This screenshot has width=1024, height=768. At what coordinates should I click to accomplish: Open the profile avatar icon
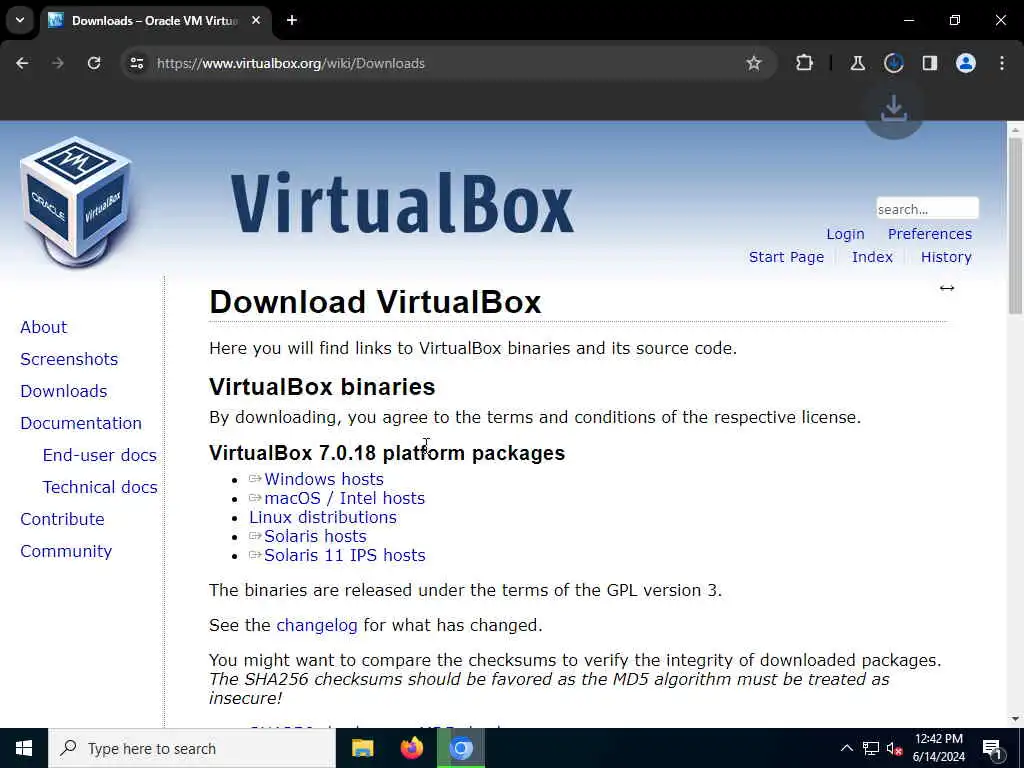(x=966, y=63)
